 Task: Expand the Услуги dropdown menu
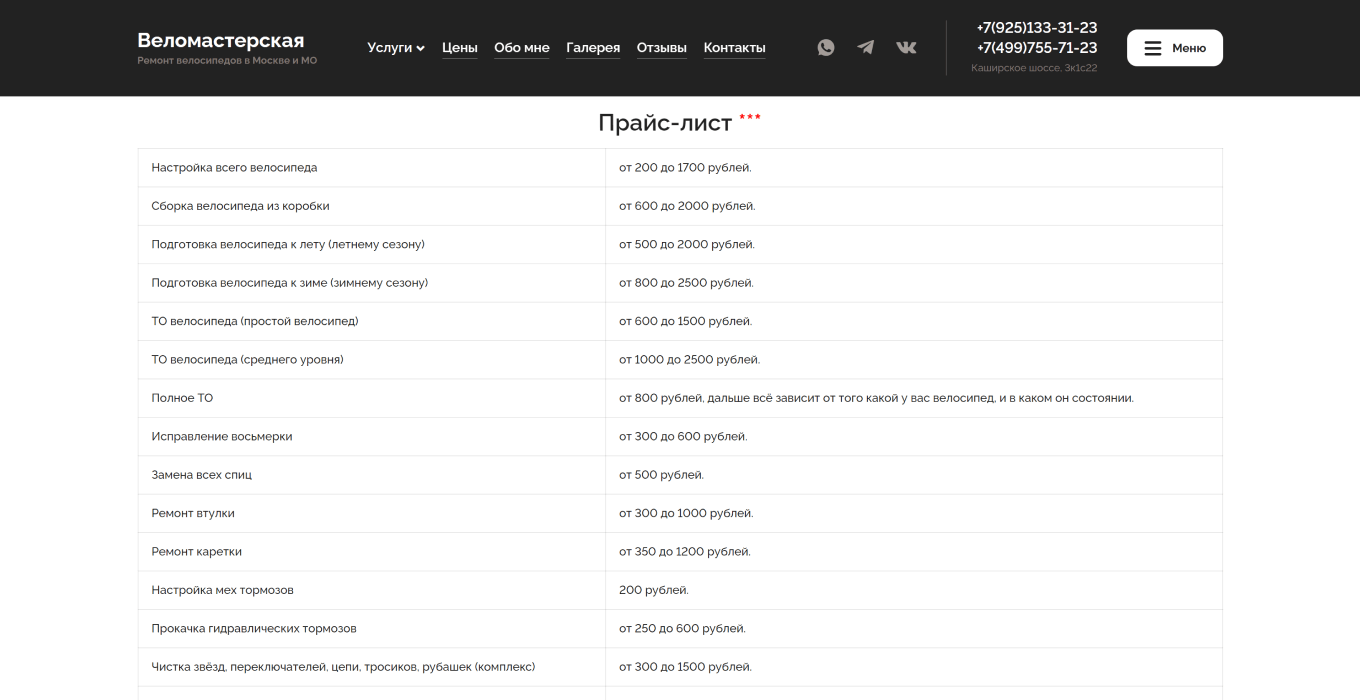(395, 48)
